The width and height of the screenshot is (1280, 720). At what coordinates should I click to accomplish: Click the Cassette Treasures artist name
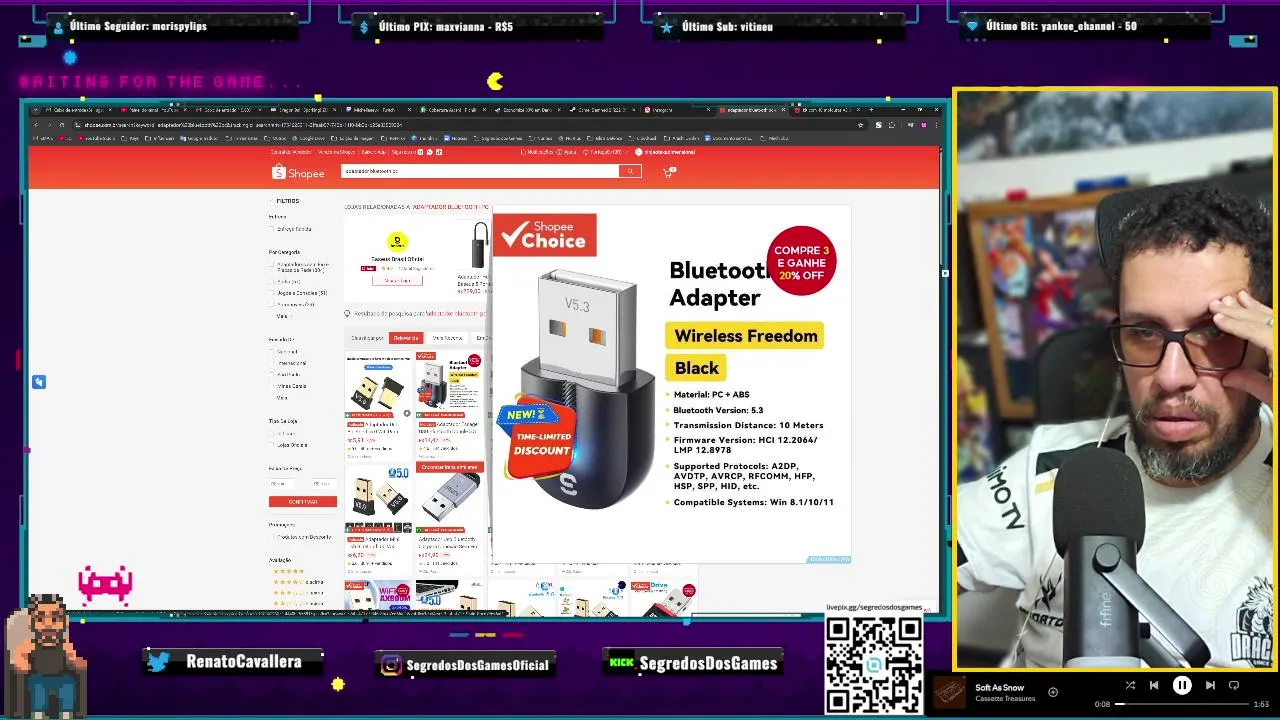[1004, 699]
